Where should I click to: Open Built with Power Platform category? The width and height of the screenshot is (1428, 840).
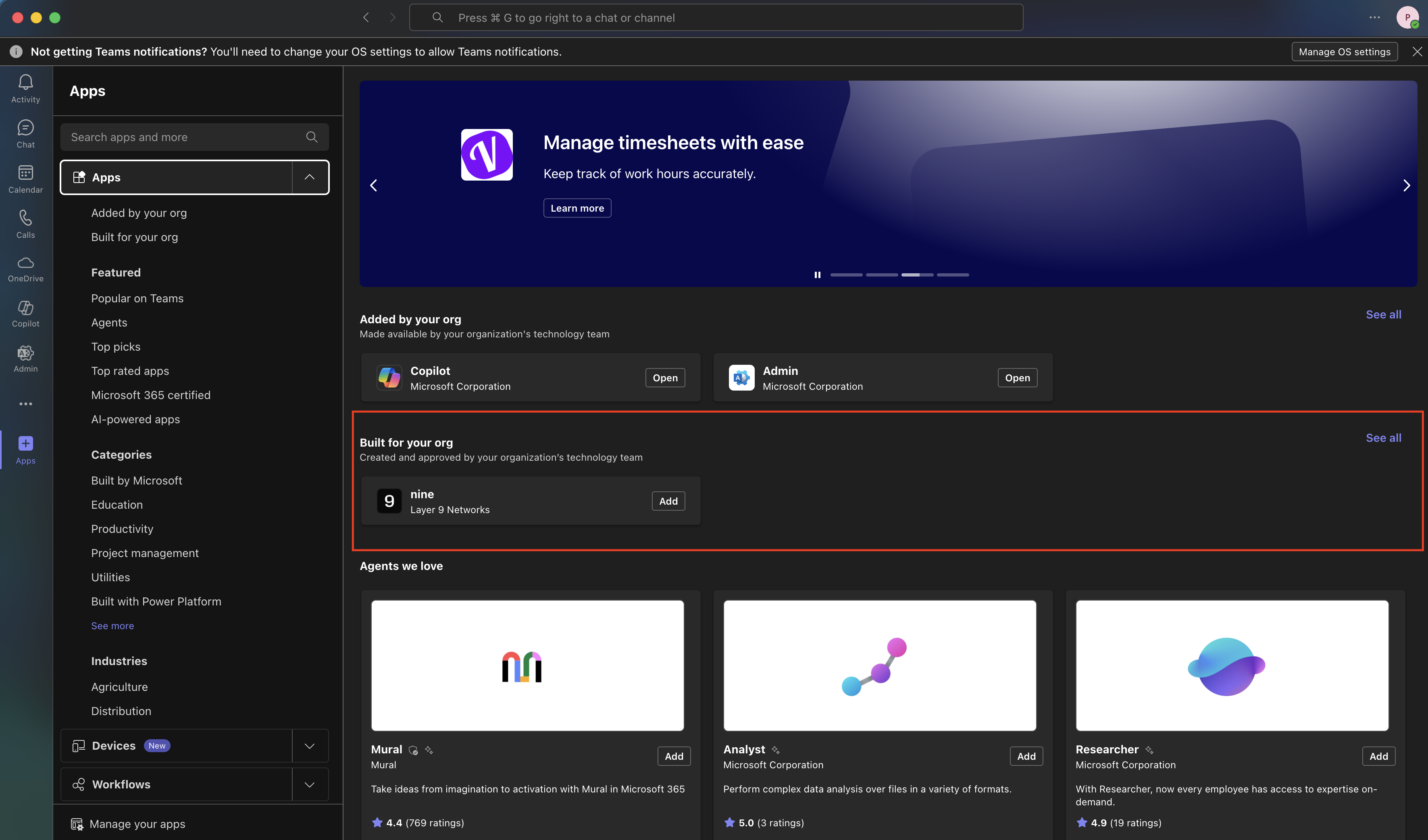156,601
